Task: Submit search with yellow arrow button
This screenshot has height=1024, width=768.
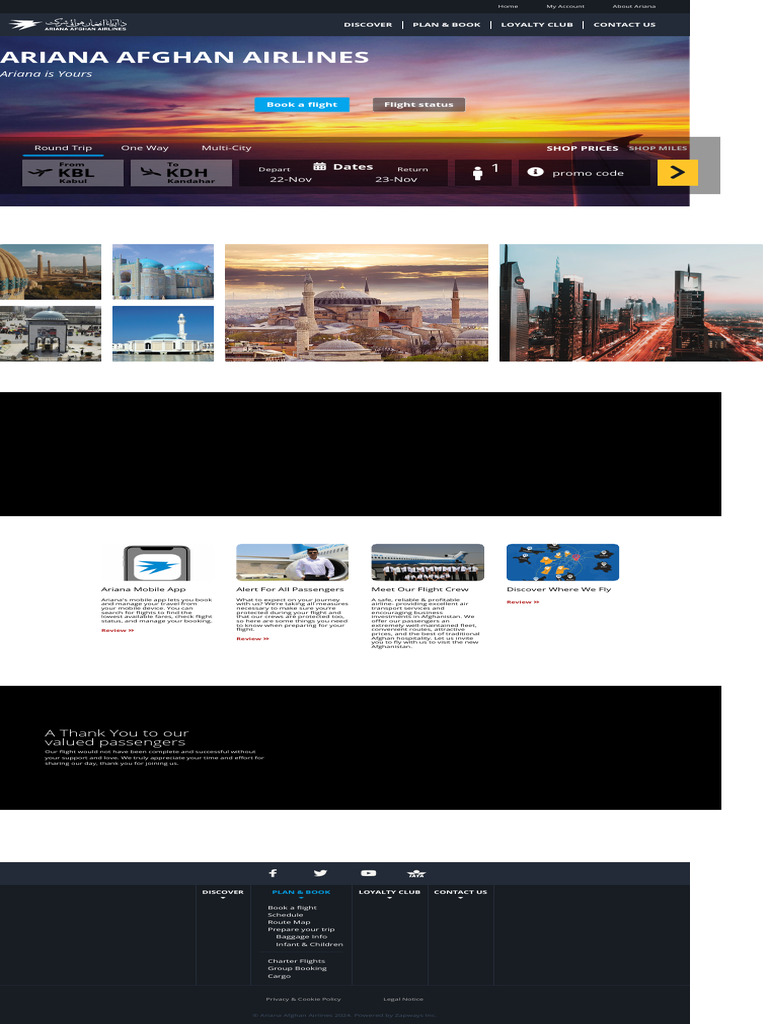Action: click(x=677, y=172)
